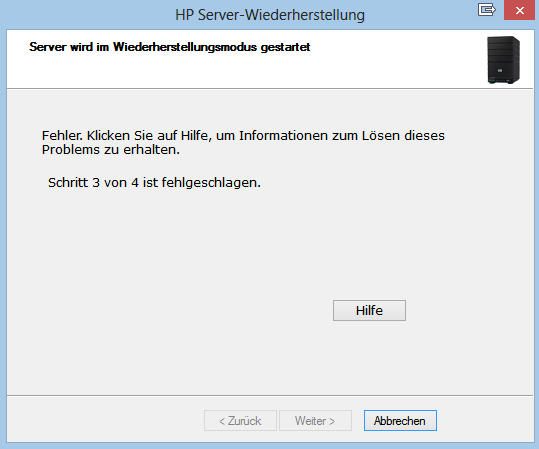Cancel the wizard with Abbrechen
Image resolution: width=539 pixels, height=449 pixels.
tap(400, 420)
